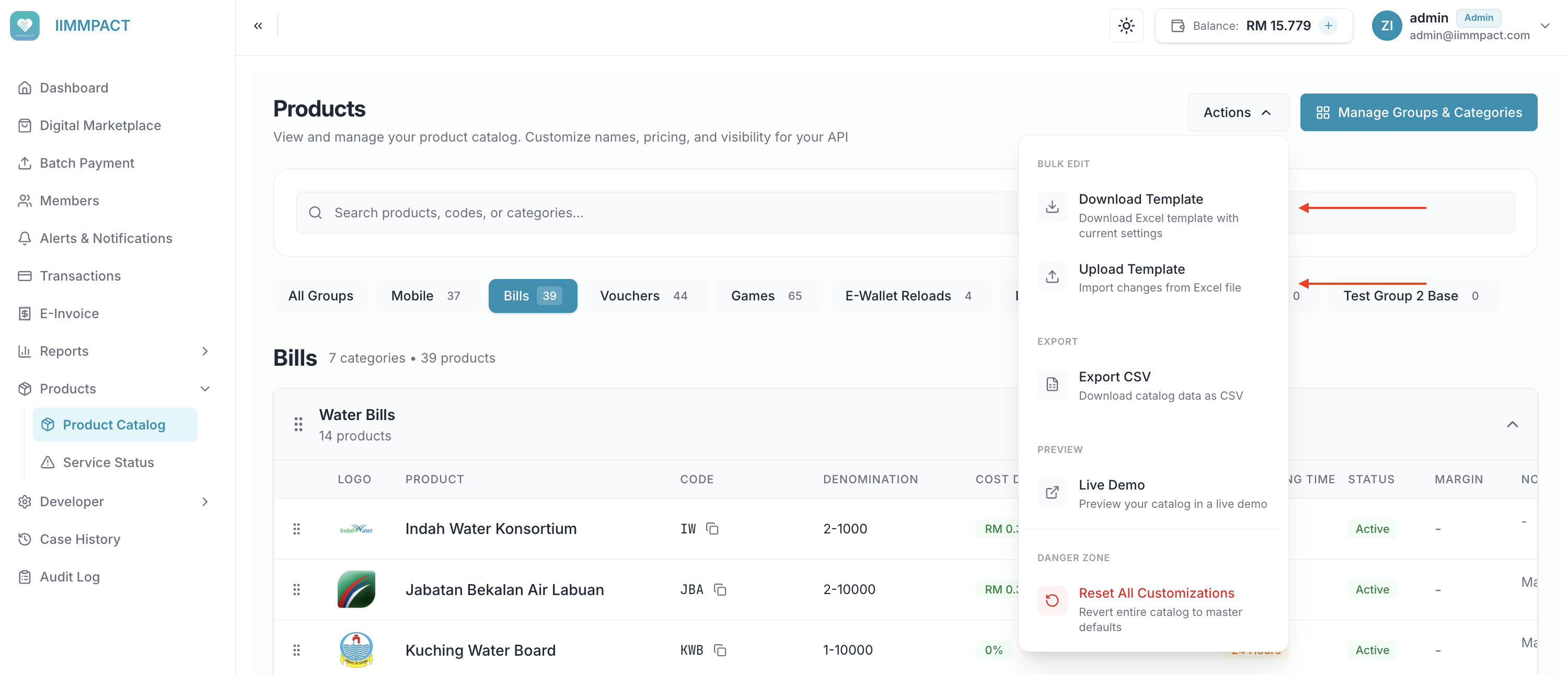Choose Download Template from Actions menu
Image resolution: width=1568 pixels, height=675 pixels.
point(1153,215)
